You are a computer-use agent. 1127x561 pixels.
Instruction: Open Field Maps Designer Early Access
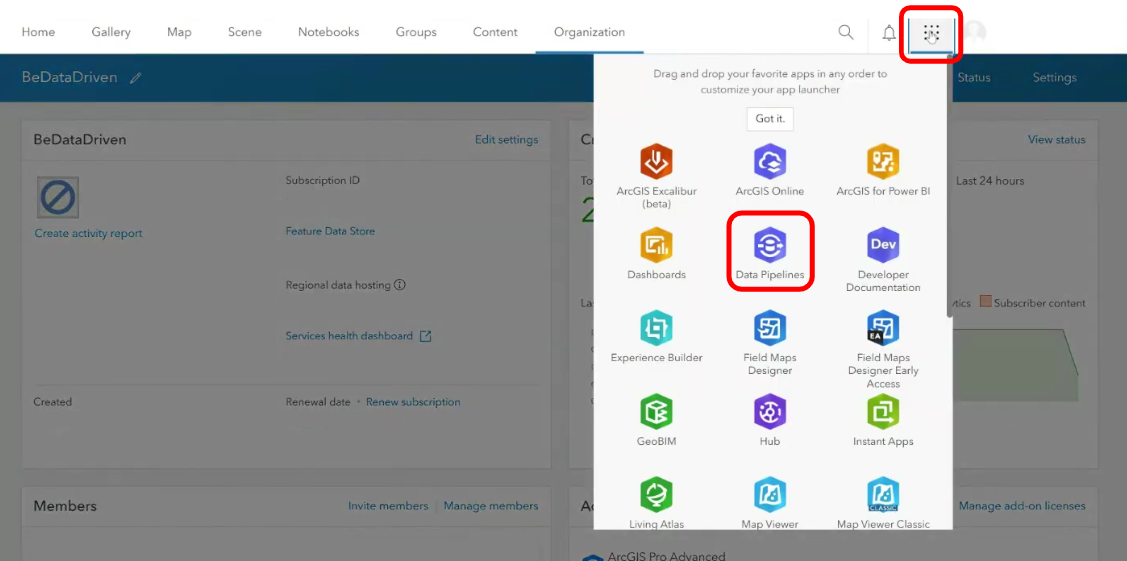click(883, 350)
